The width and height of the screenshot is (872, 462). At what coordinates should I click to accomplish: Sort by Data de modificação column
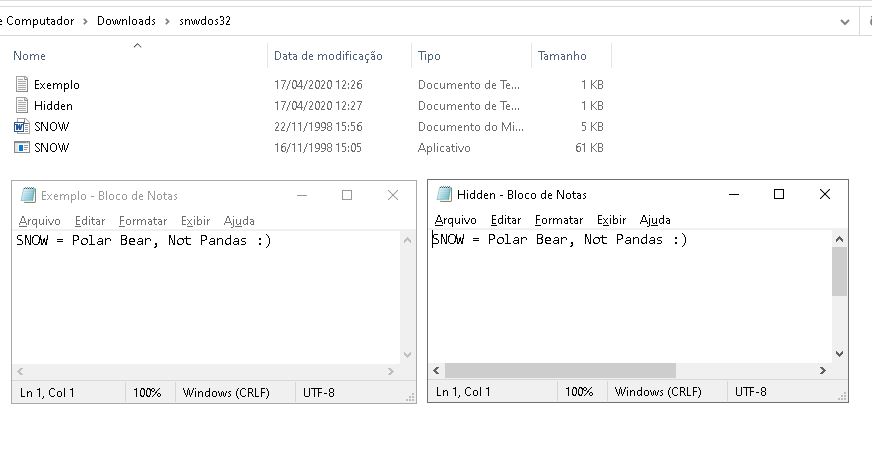[328, 56]
